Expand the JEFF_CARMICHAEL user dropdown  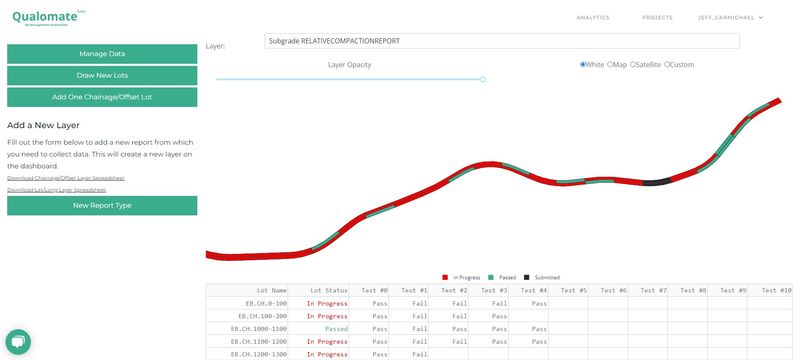coord(730,17)
